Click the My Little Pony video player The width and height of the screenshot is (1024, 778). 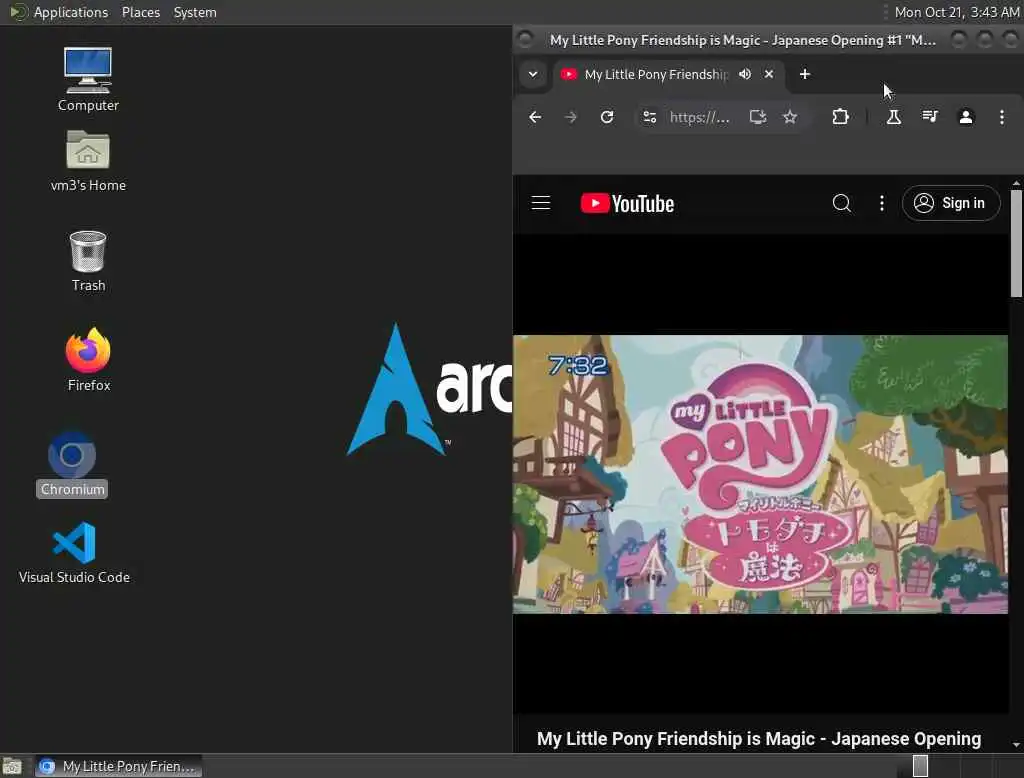click(760, 474)
